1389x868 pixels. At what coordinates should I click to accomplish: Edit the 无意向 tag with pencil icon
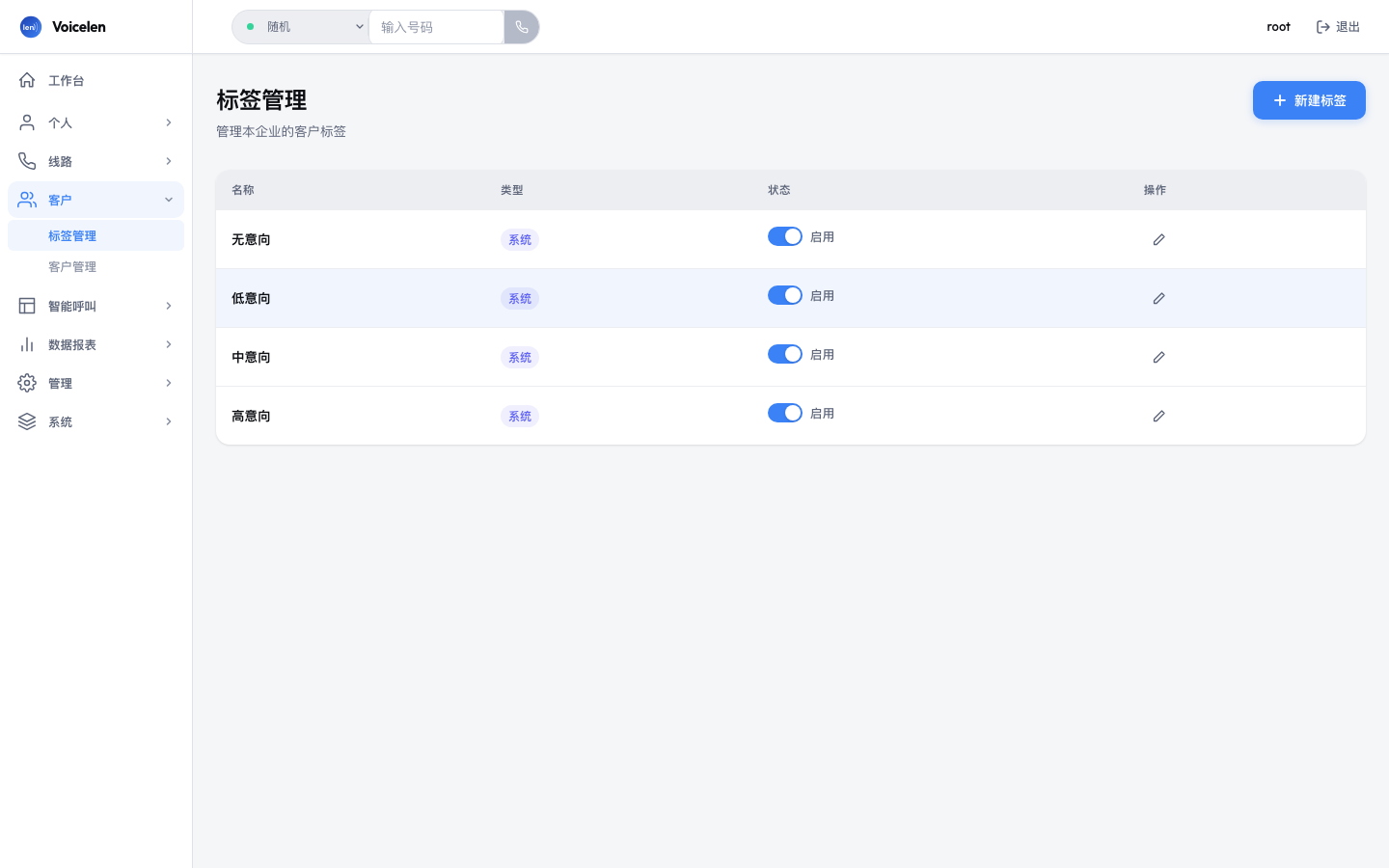pos(1158,239)
